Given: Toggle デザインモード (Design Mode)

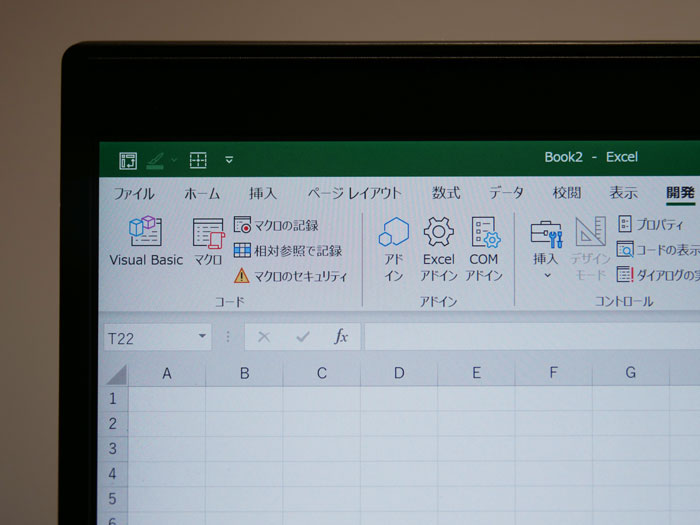Looking at the screenshot, I should coord(590,248).
